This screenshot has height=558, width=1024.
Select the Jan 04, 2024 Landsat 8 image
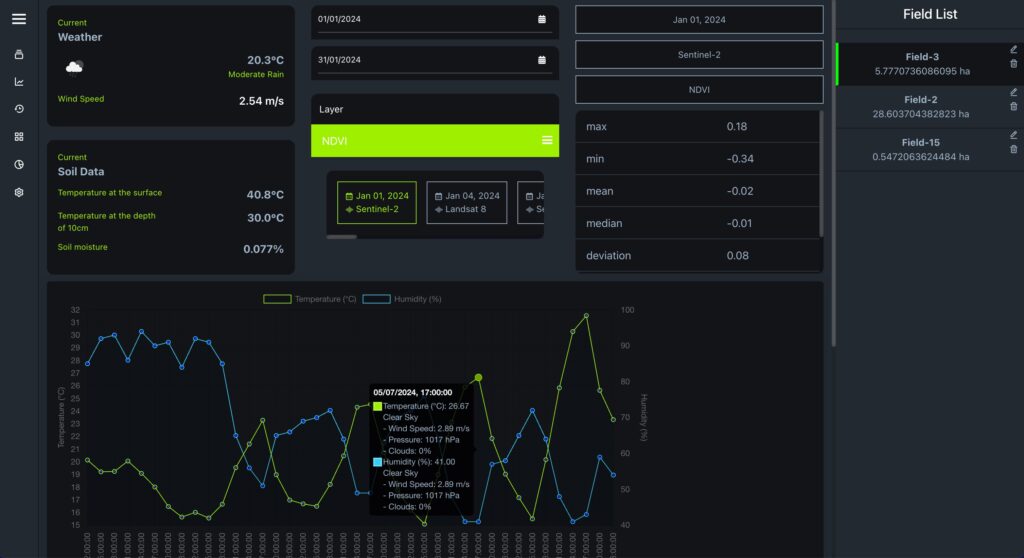(467, 202)
